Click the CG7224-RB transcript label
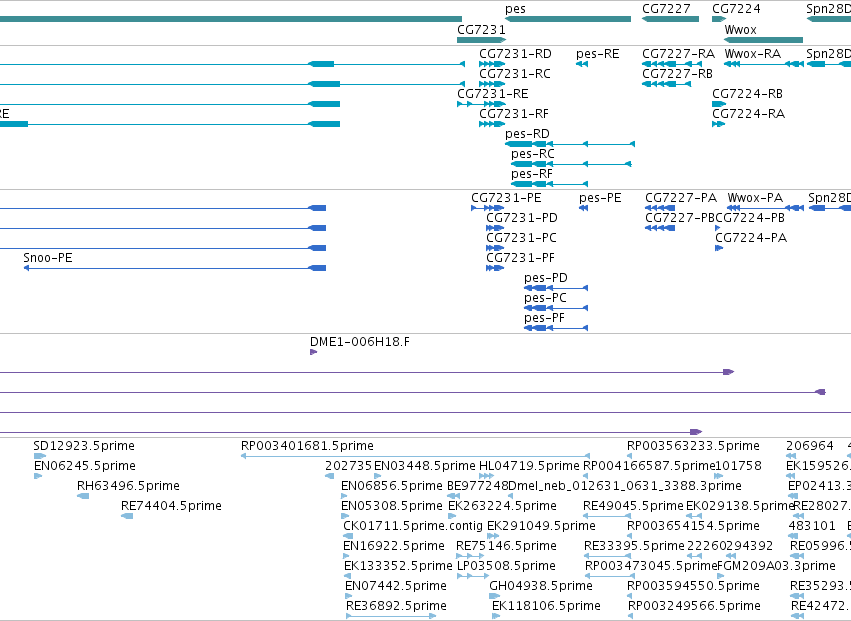This screenshot has height=621, width=851. (747, 94)
